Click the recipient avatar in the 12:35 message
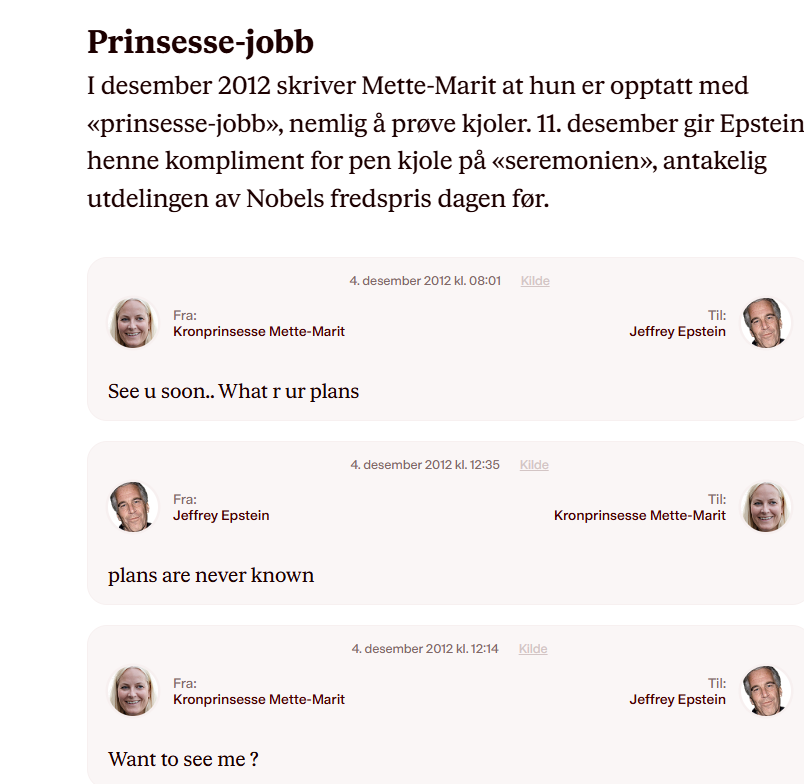The width and height of the screenshot is (804, 784). [x=766, y=507]
